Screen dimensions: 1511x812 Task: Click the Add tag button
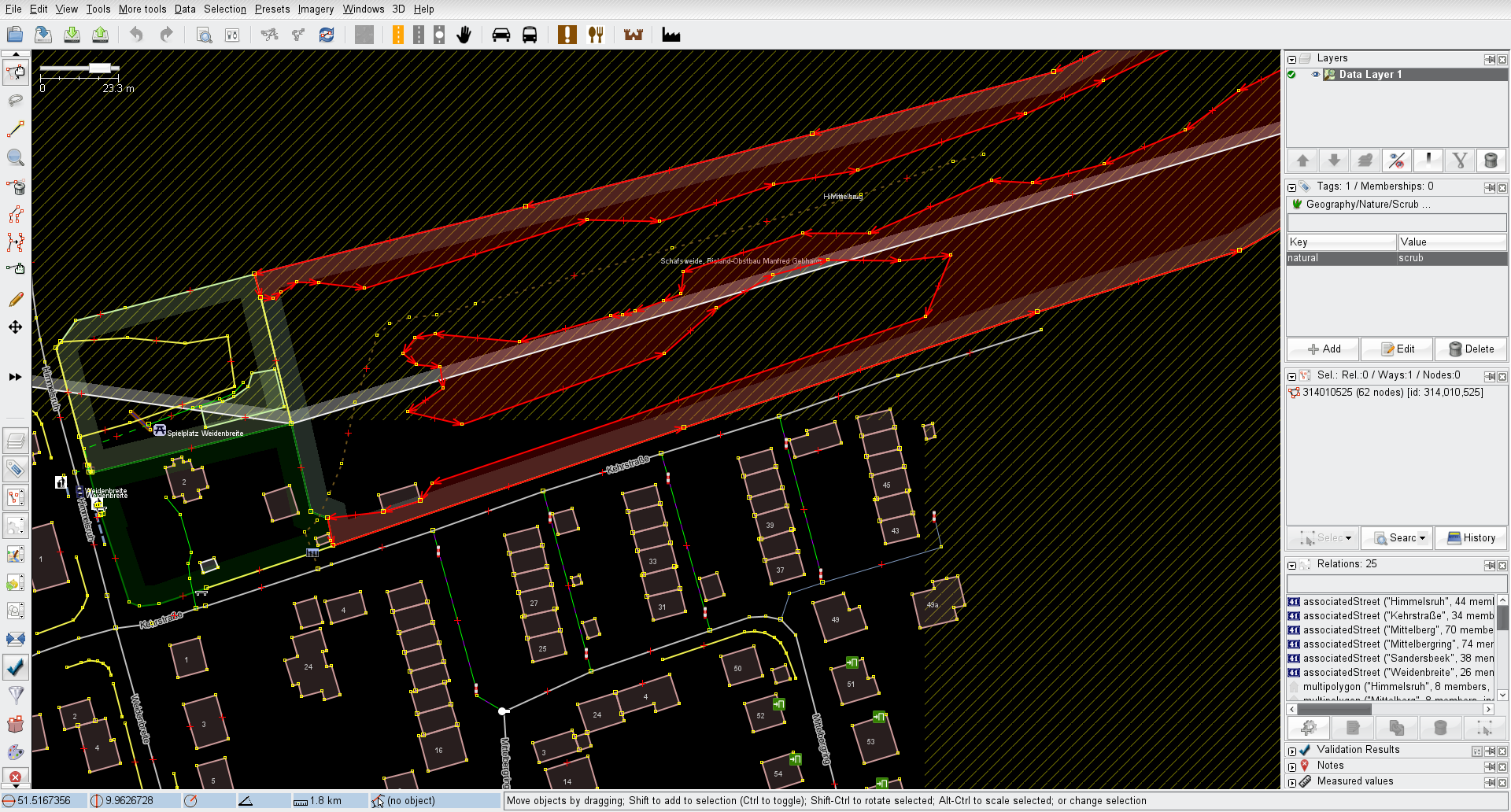tap(1323, 349)
